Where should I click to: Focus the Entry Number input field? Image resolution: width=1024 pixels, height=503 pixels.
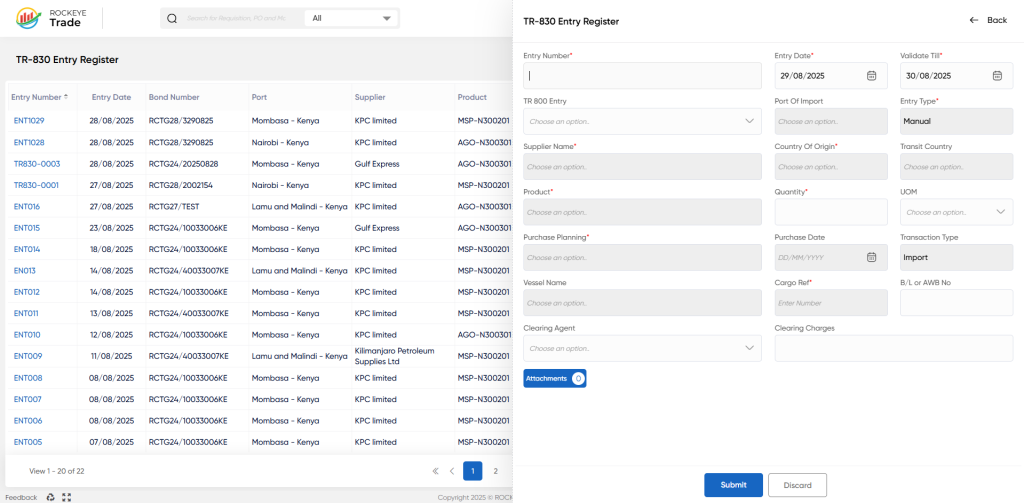pyautogui.click(x=642, y=76)
